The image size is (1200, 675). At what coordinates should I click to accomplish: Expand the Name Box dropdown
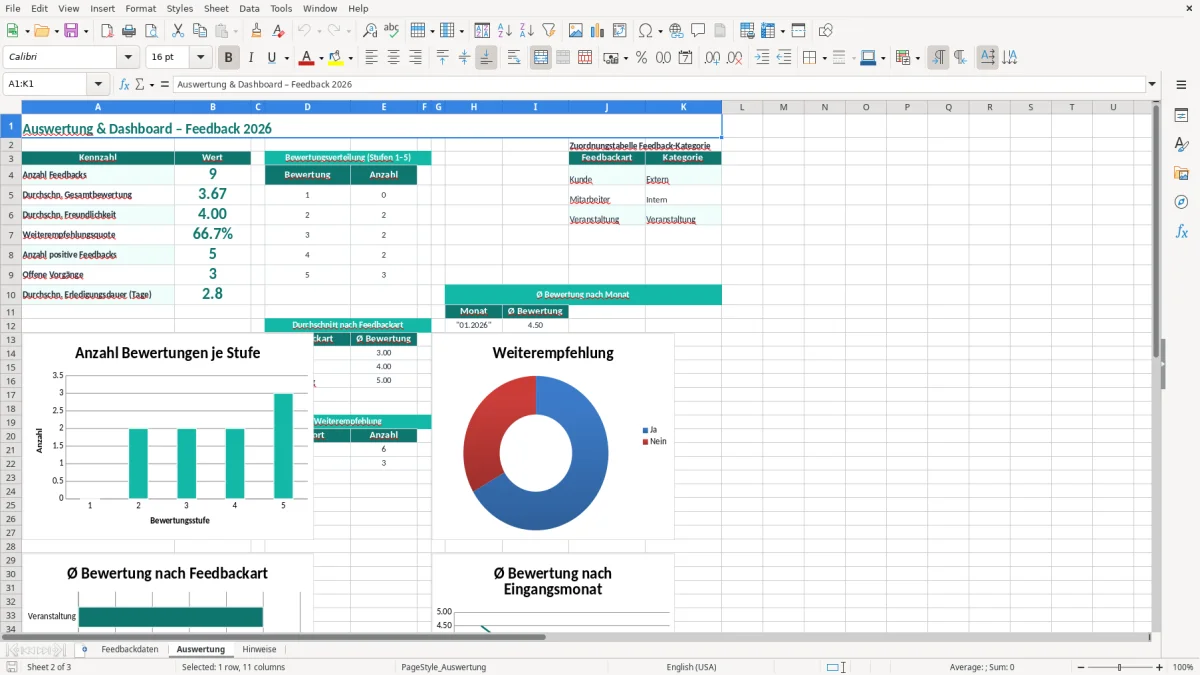[x=98, y=84]
